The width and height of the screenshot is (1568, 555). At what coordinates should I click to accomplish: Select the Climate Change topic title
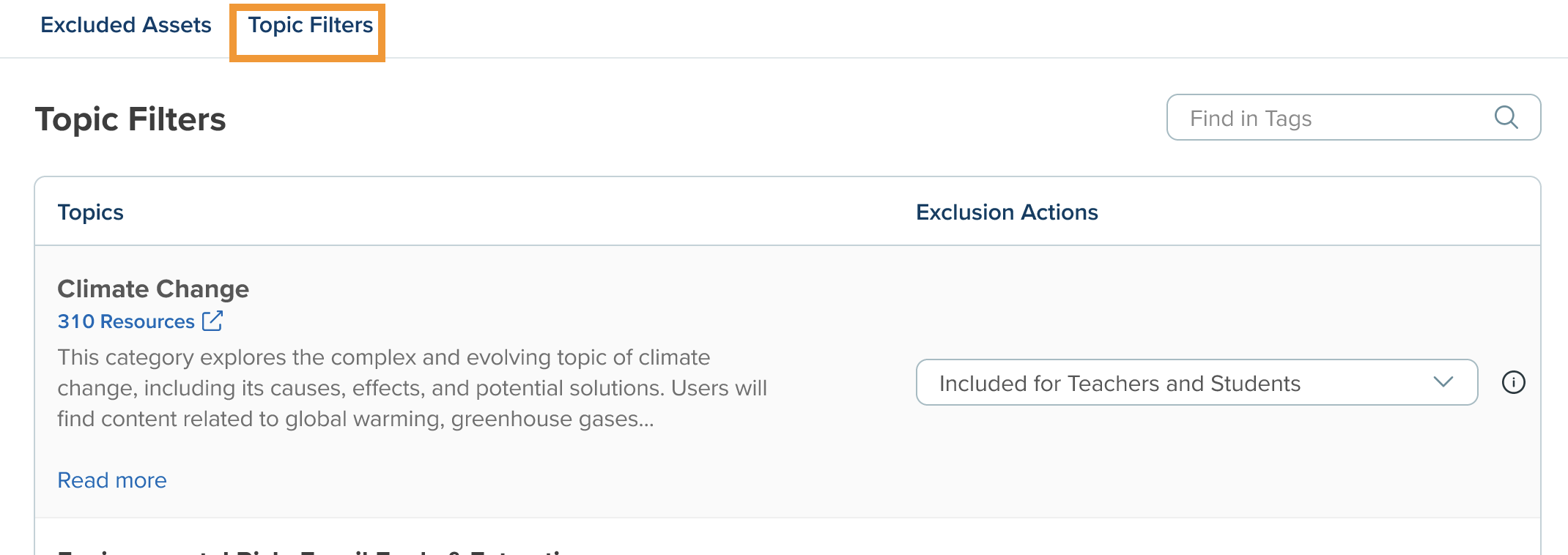[153, 289]
